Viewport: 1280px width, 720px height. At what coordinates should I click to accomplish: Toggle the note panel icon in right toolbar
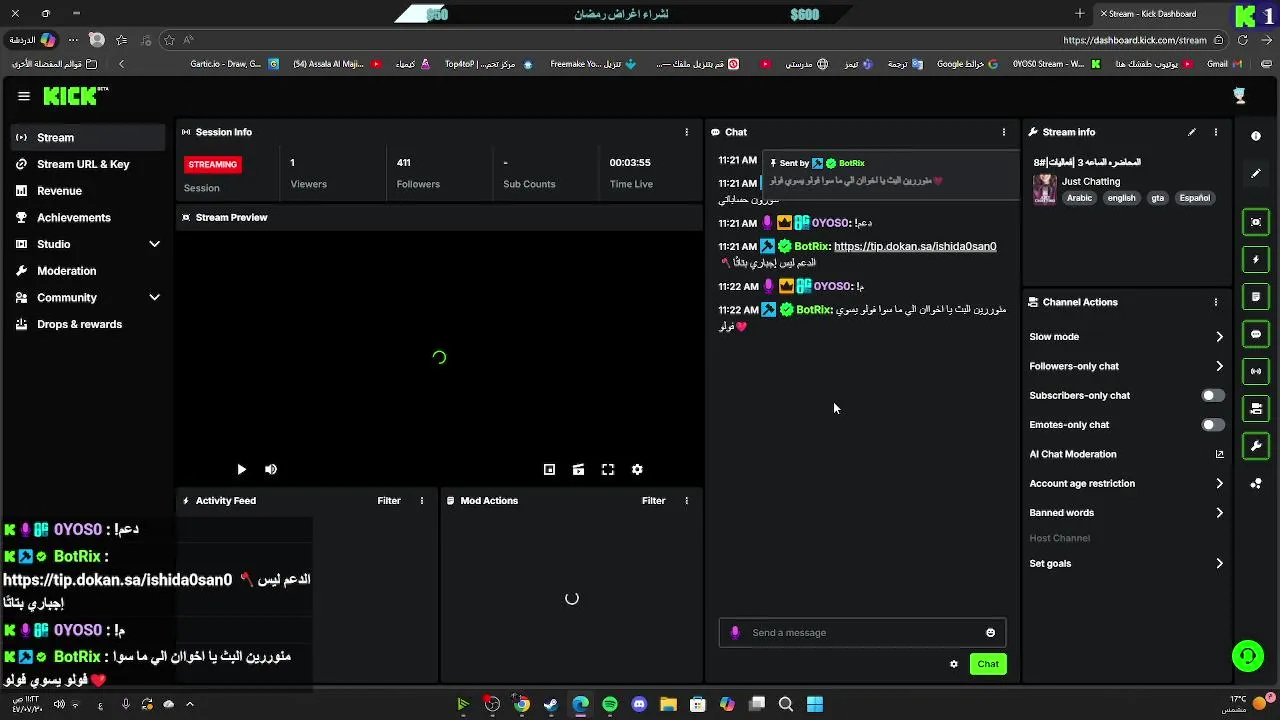coord(1256,297)
